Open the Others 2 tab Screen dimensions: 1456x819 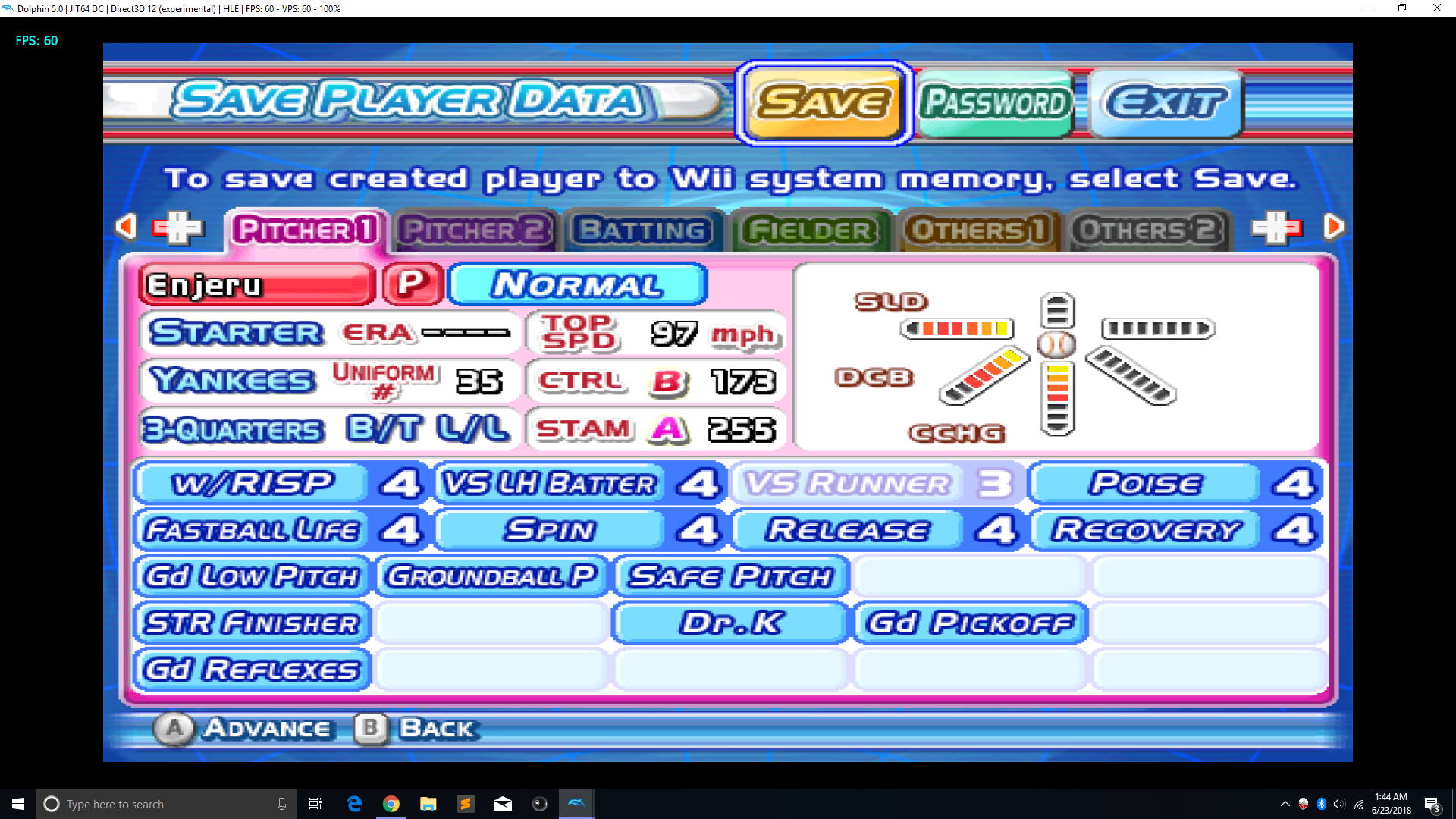[x=1148, y=230]
